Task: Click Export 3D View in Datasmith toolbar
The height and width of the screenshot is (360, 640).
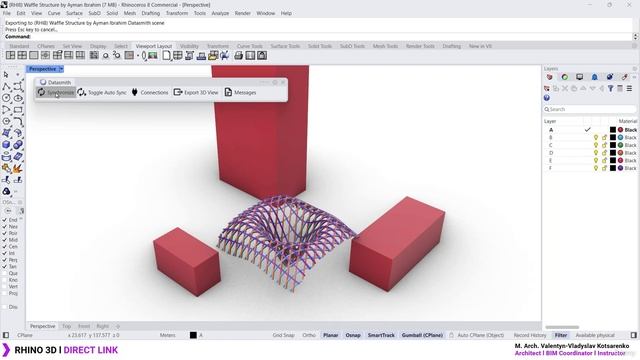Action: click(x=196, y=93)
